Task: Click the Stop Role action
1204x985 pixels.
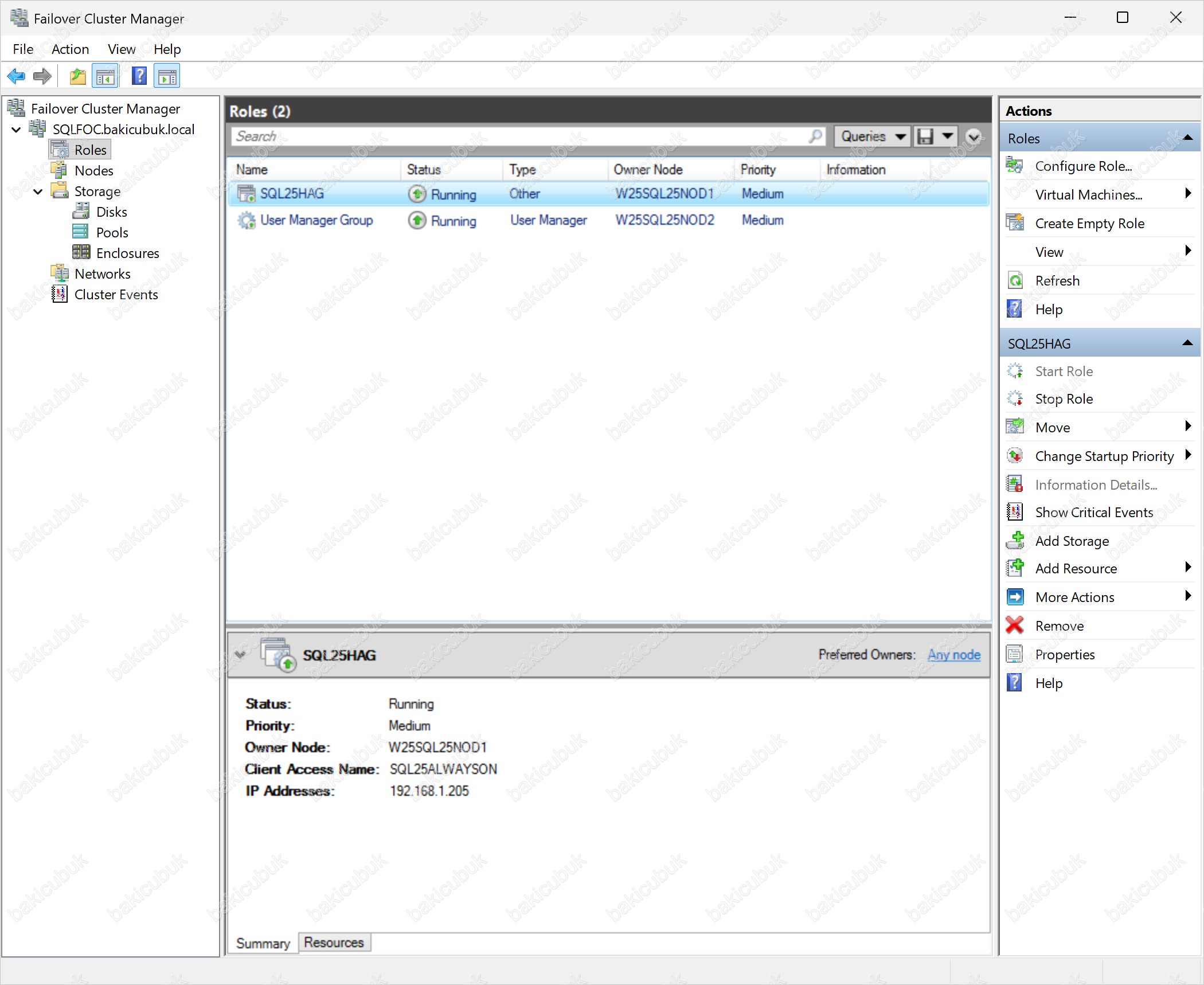Action: tap(1064, 398)
